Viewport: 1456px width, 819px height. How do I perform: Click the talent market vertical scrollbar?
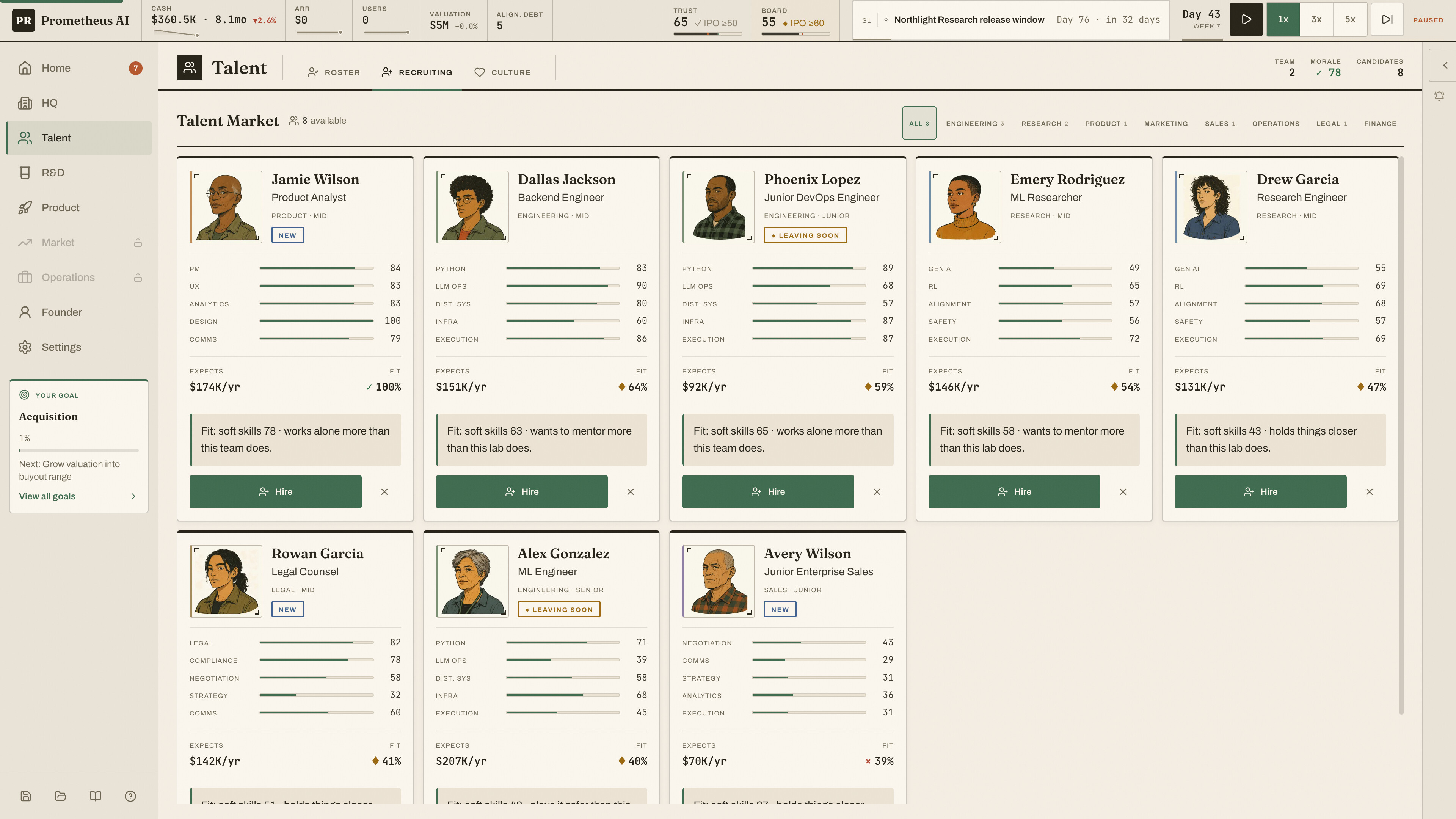[1401, 435]
